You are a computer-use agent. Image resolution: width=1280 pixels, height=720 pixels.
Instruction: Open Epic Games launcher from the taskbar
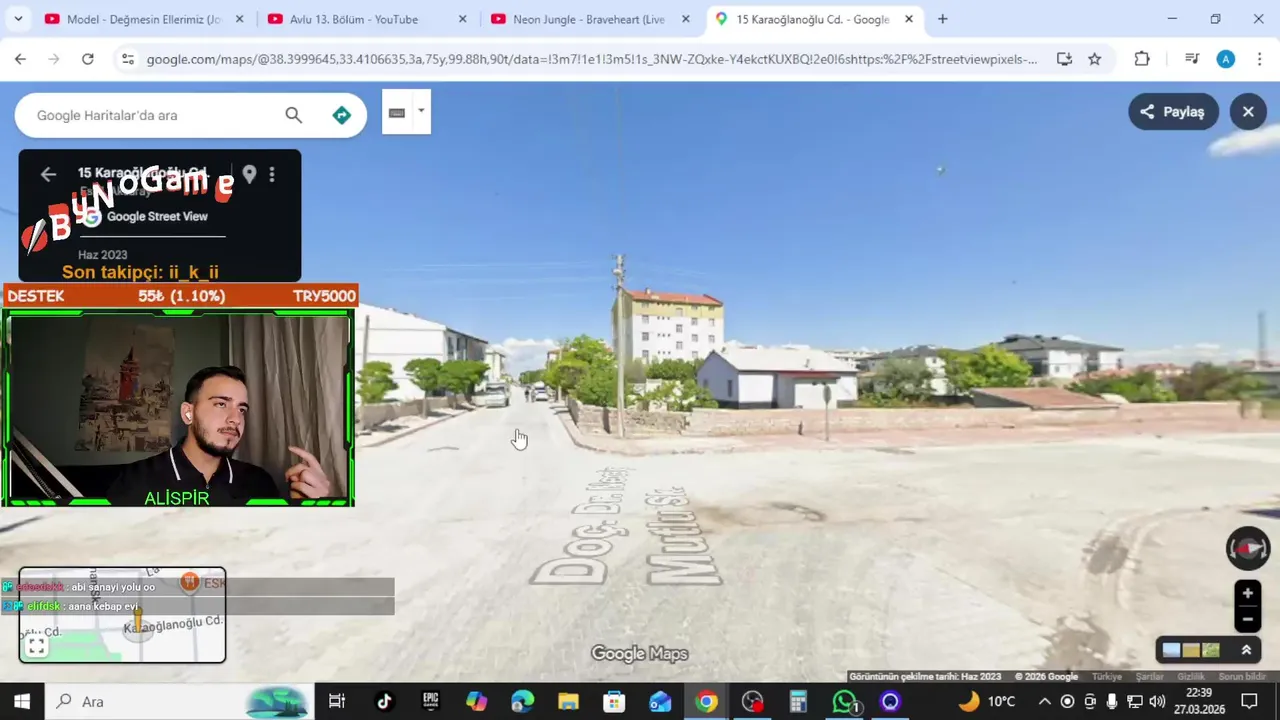click(430, 701)
